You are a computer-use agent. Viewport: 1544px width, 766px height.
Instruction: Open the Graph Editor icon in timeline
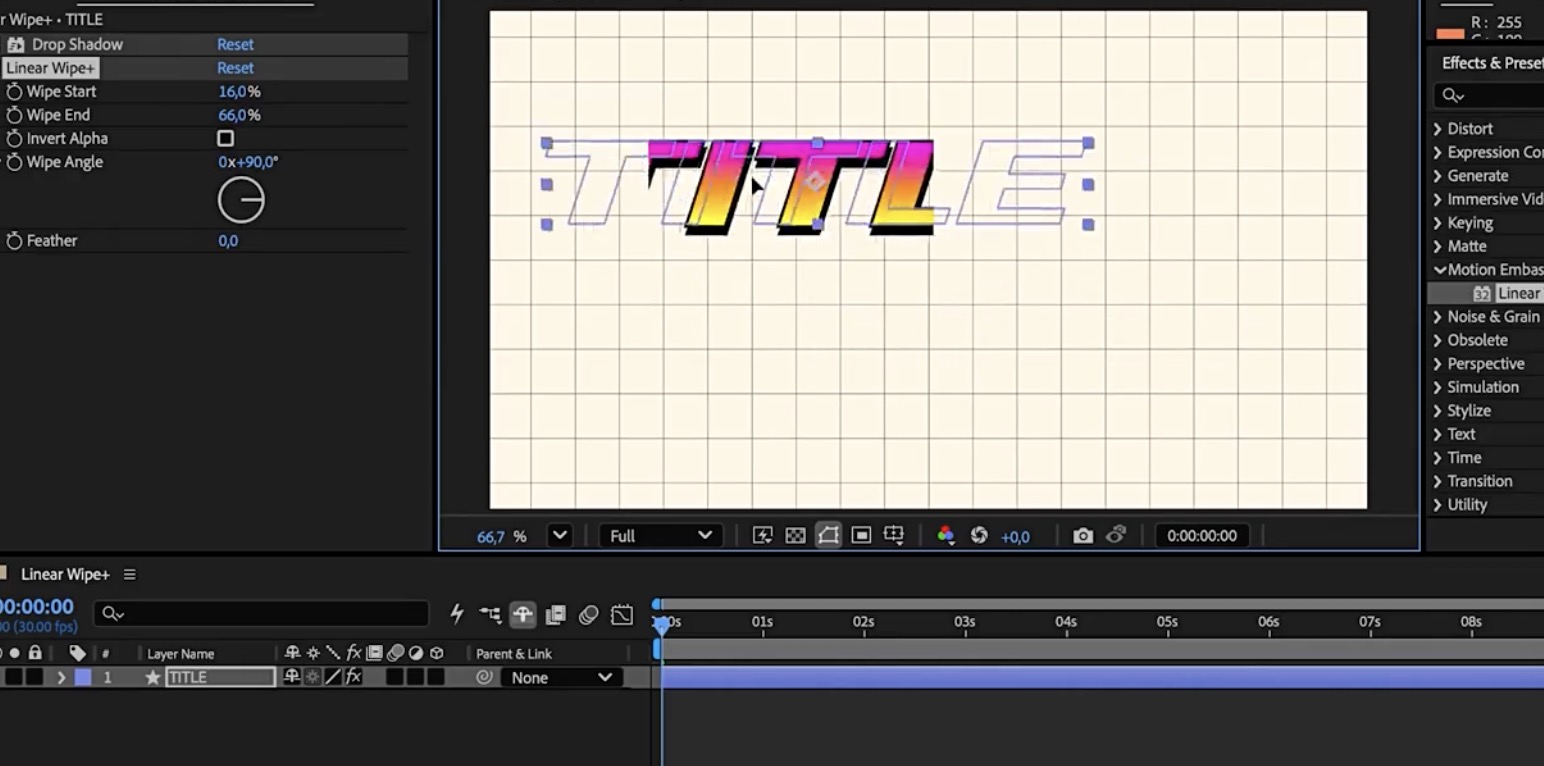click(x=622, y=615)
